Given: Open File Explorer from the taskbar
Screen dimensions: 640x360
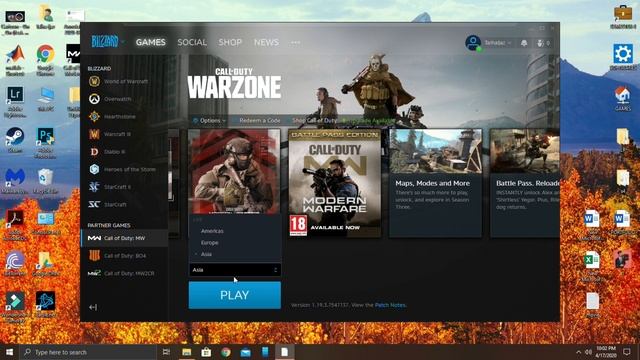Looking at the screenshot, I should (x=187, y=352).
